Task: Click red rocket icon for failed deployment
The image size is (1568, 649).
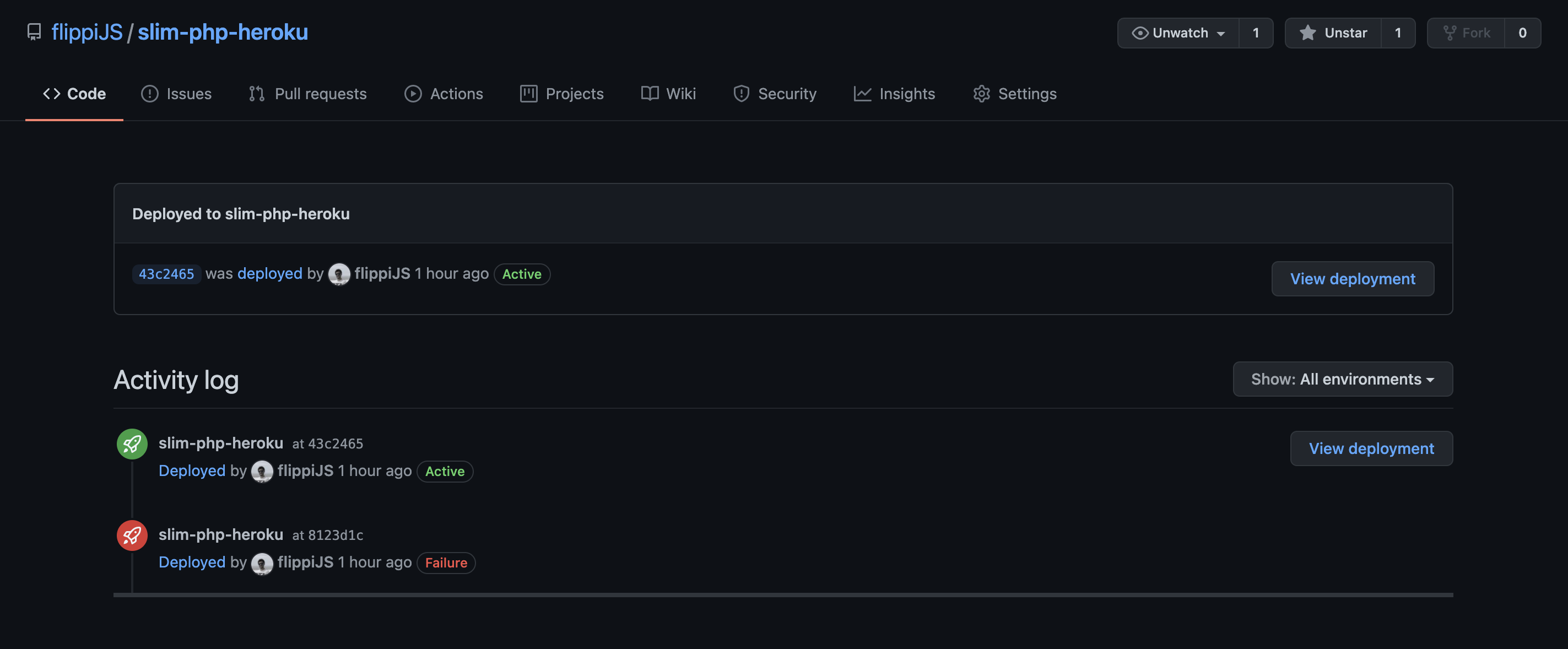Action: [x=132, y=535]
